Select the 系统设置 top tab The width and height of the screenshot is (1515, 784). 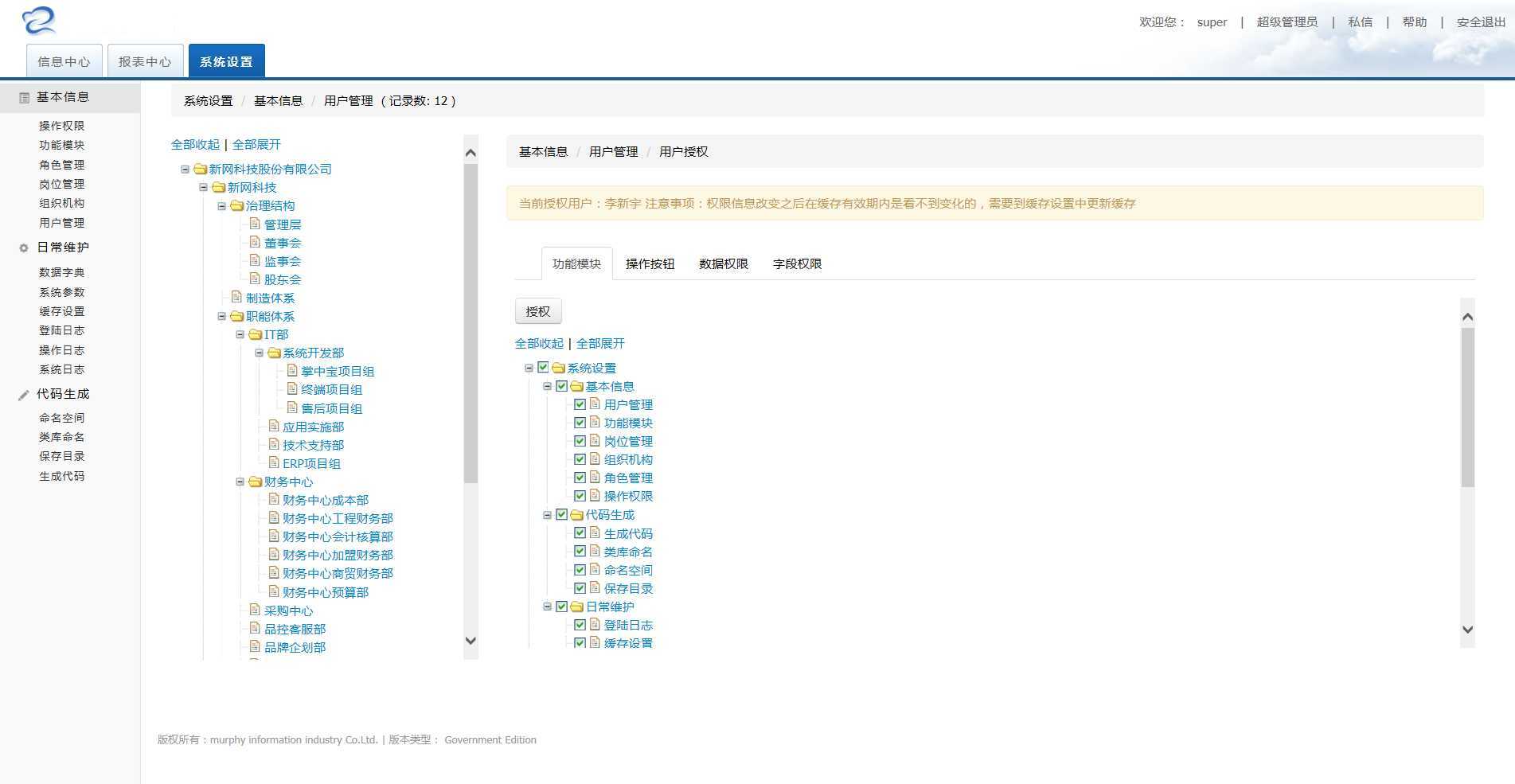coord(226,61)
